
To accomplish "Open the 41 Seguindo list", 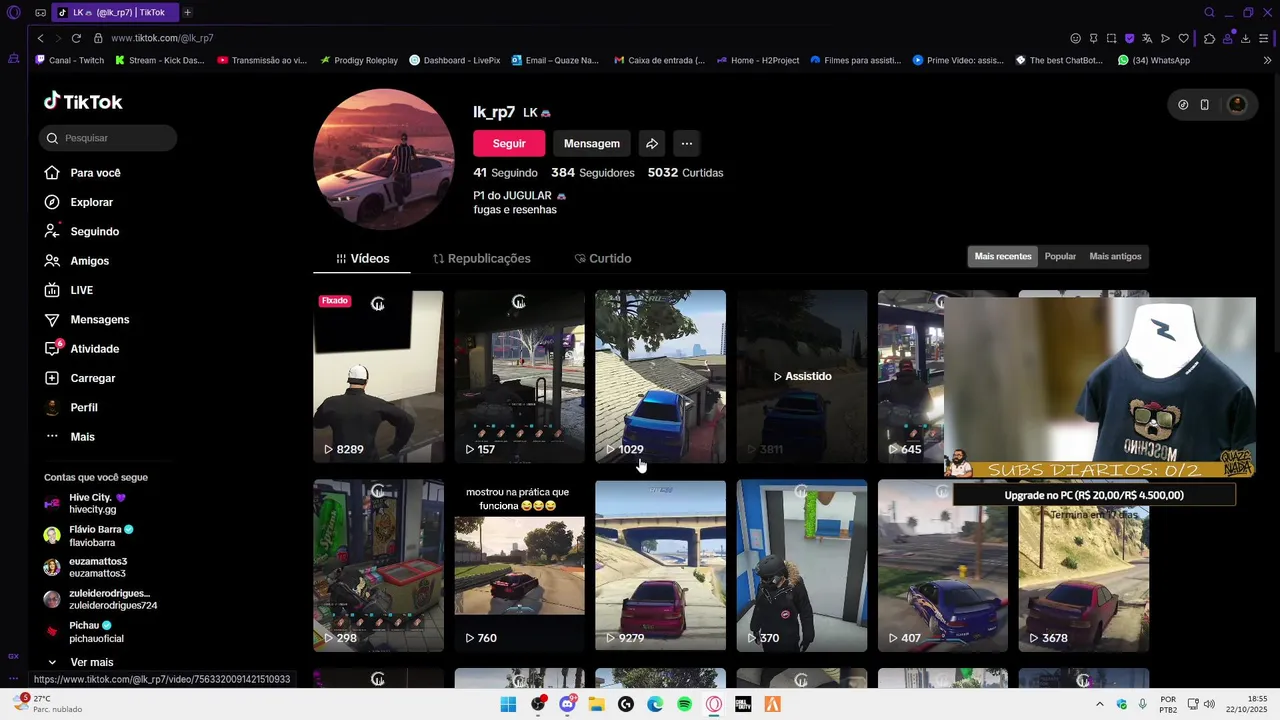I will [505, 173].
